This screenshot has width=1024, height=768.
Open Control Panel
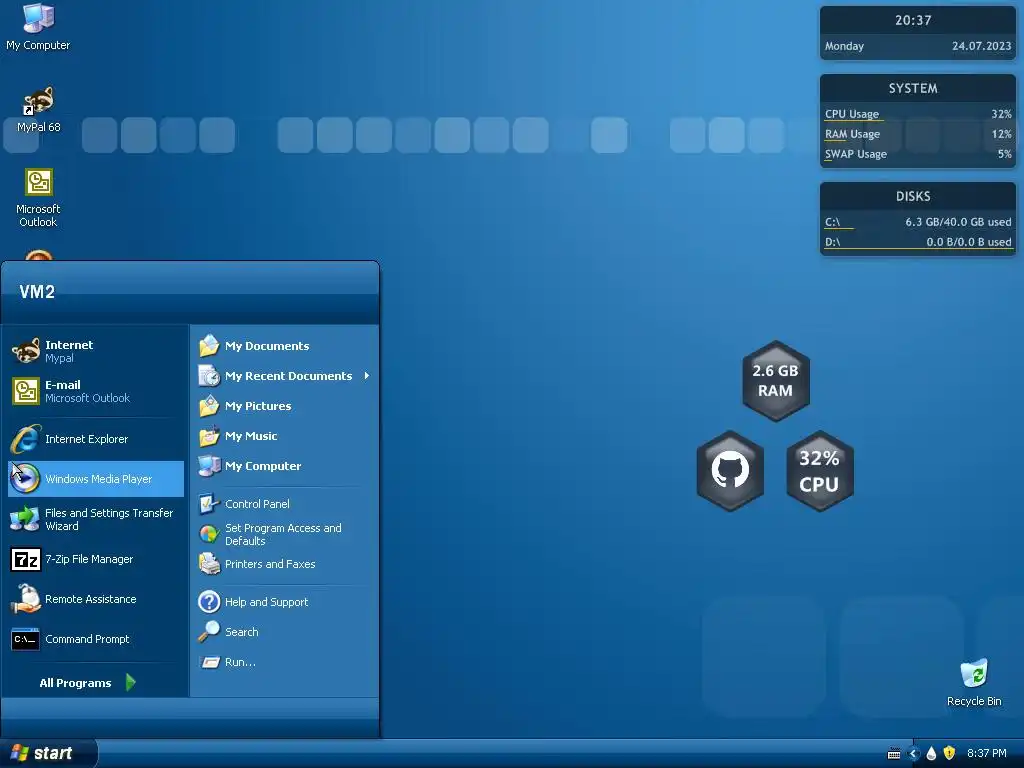[x=284, y=504]
